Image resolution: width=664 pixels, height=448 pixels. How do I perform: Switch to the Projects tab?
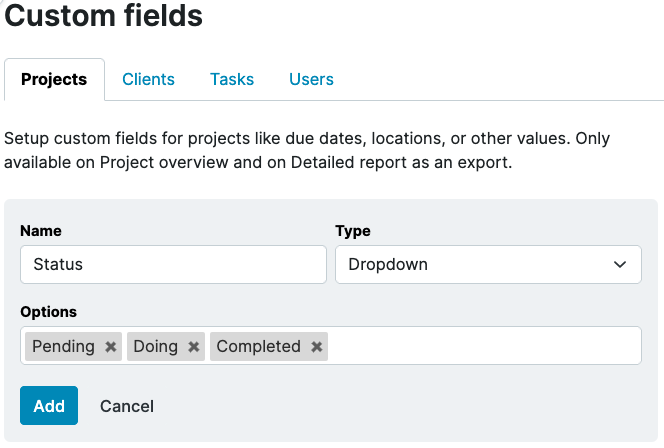54,80
